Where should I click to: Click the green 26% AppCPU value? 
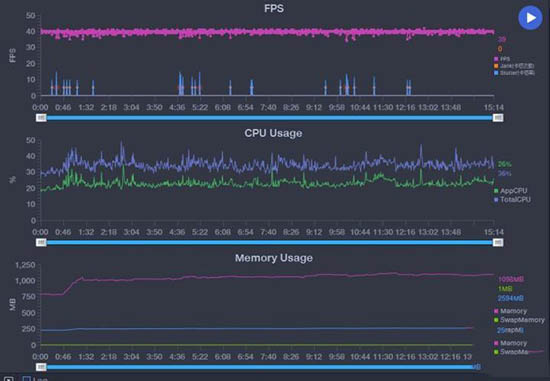click(x=504, y=164)
